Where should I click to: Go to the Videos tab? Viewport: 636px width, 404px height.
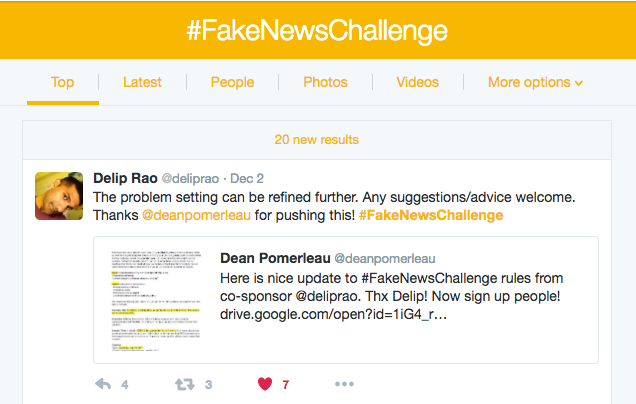click(x=417, y=82)
